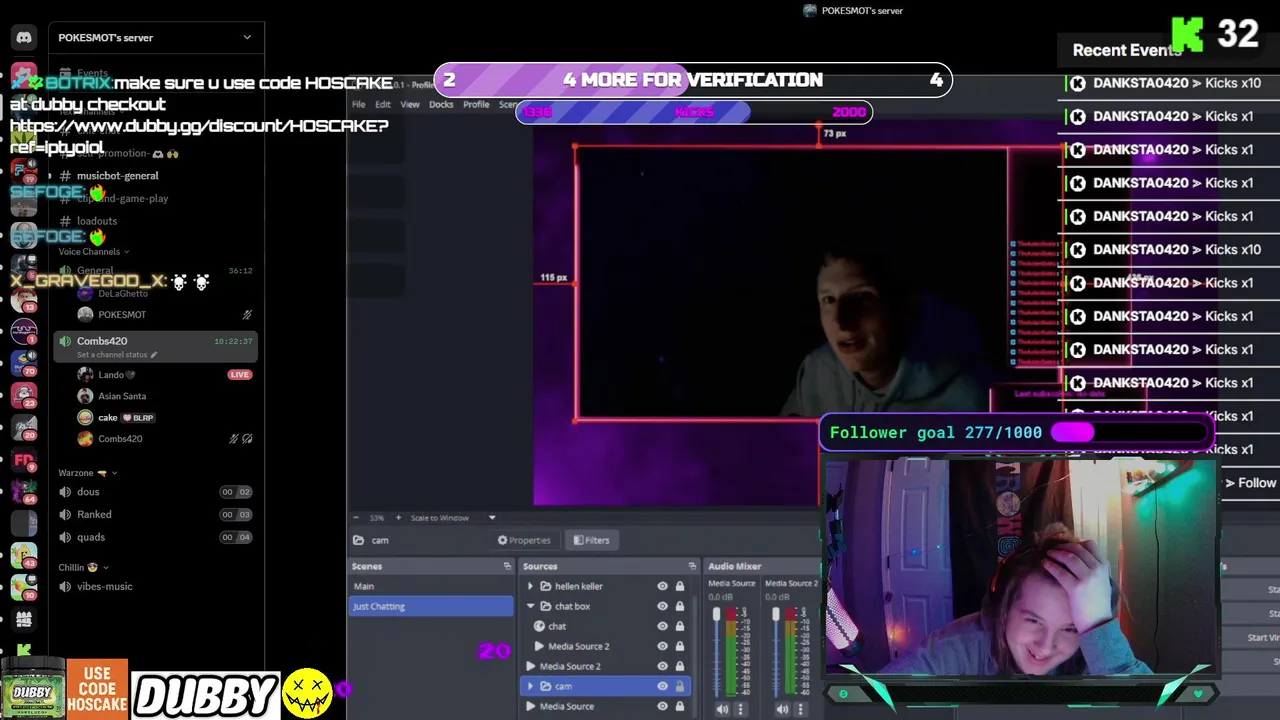Toggle lock on Media Source row
The width and height of the screenshot is (1280, 720).
[680, 706]
